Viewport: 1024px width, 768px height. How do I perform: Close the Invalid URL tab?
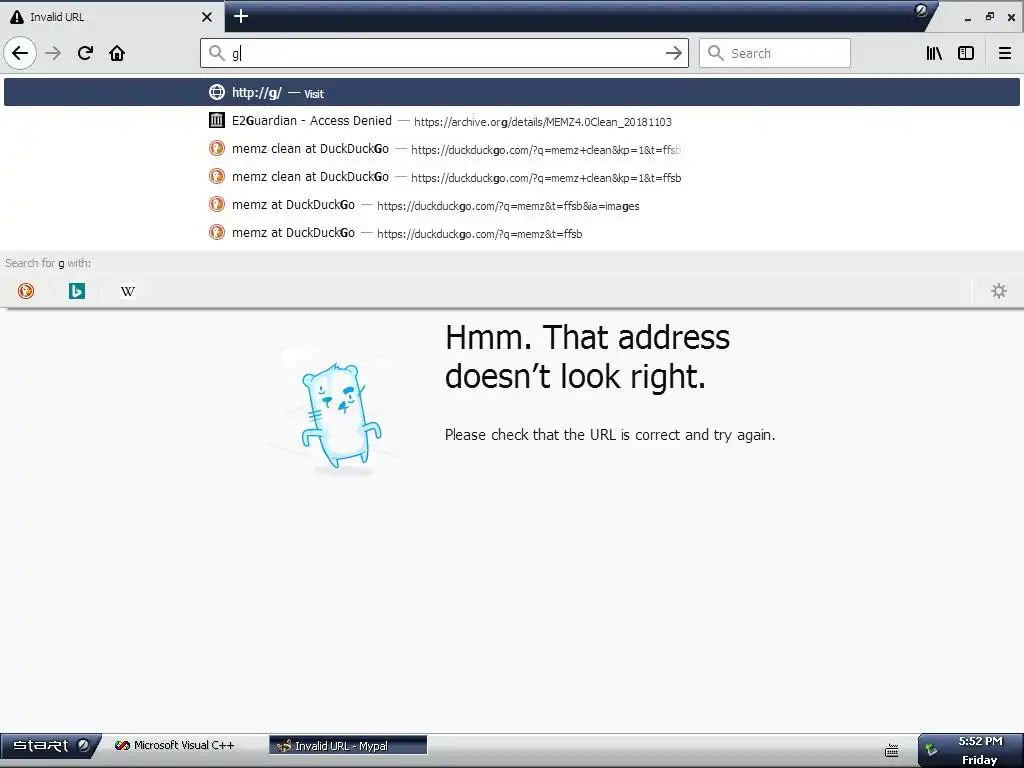(207, 17)
